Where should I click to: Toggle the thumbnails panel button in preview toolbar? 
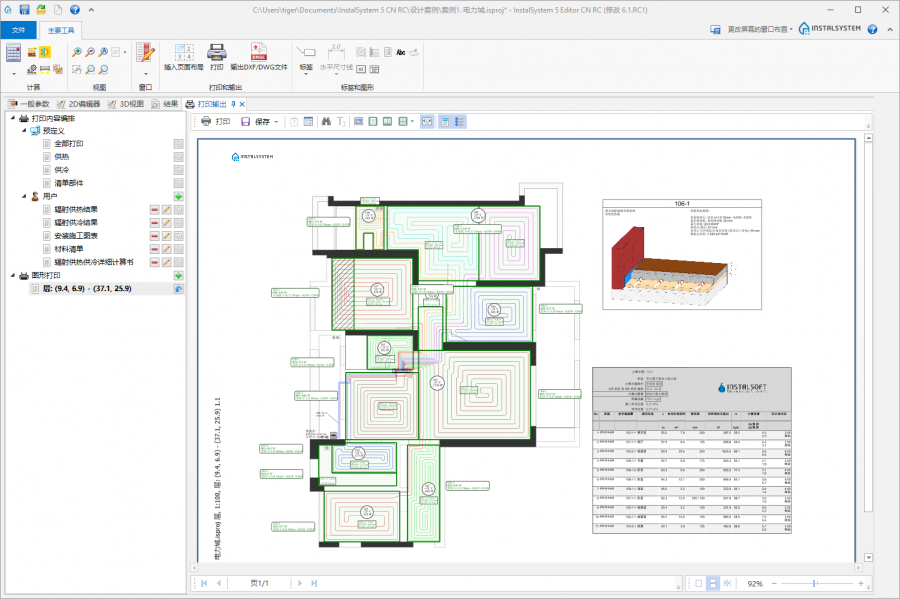pos(446,121)
